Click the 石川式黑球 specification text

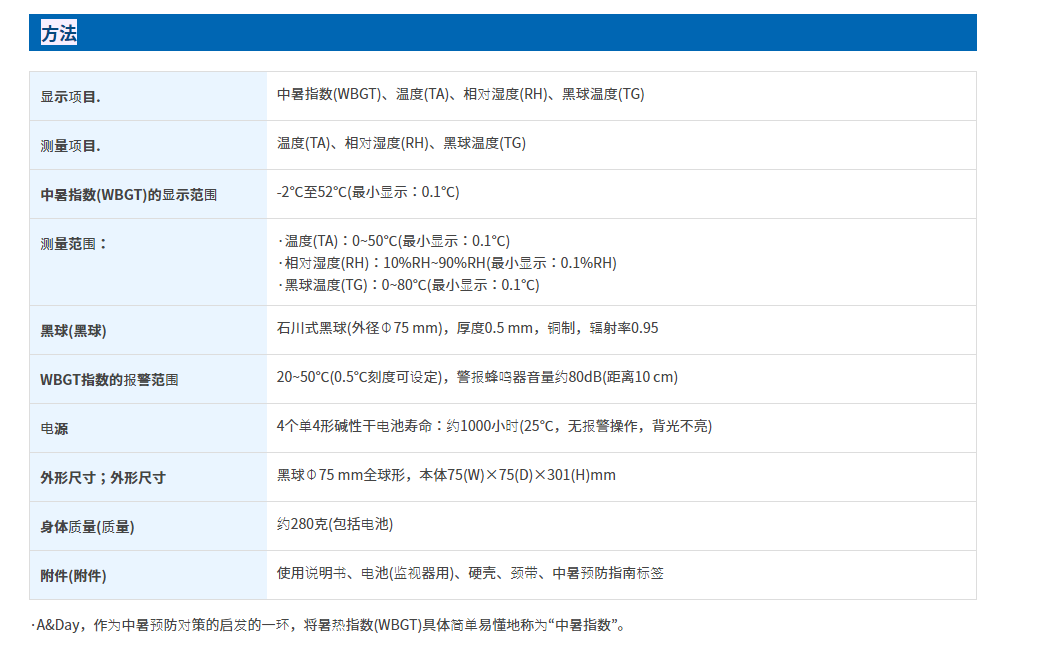coord(467,328)
